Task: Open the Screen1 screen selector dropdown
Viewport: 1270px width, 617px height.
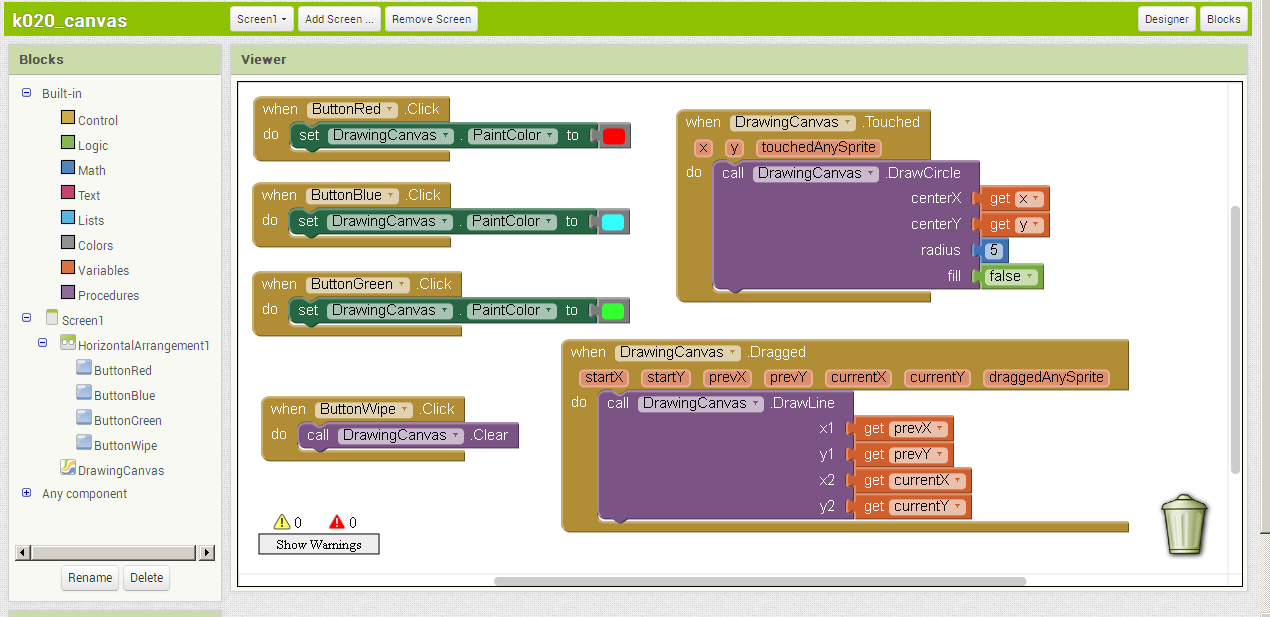Action: 263,19
